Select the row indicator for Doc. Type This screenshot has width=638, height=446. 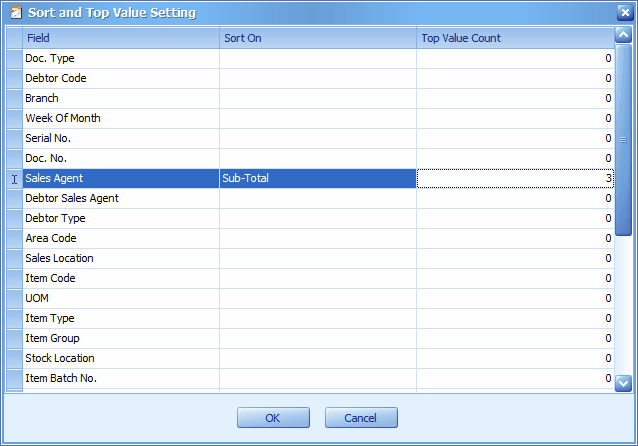(x=14, y=58)
